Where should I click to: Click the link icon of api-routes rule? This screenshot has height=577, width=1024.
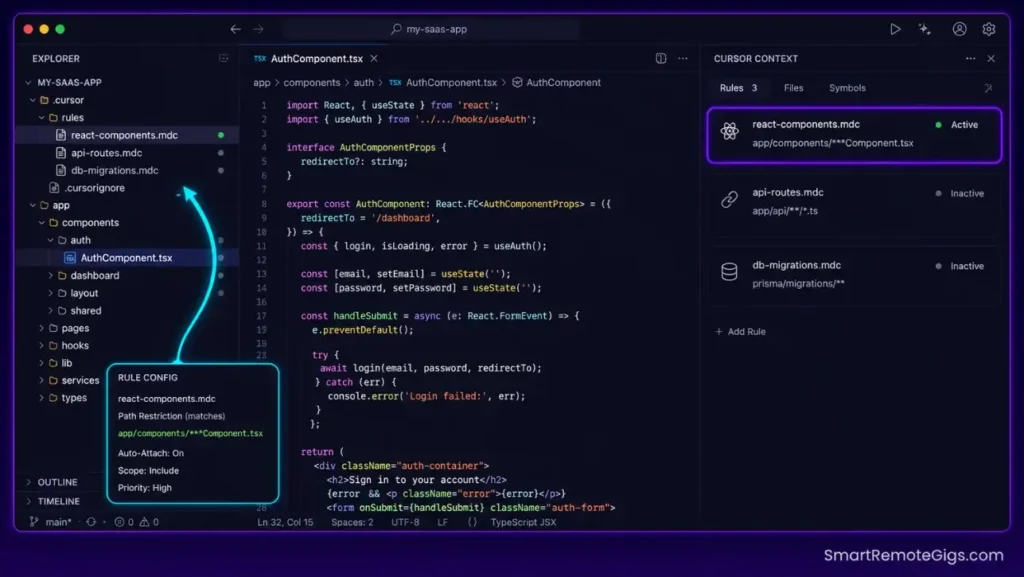tap(729, 199)
